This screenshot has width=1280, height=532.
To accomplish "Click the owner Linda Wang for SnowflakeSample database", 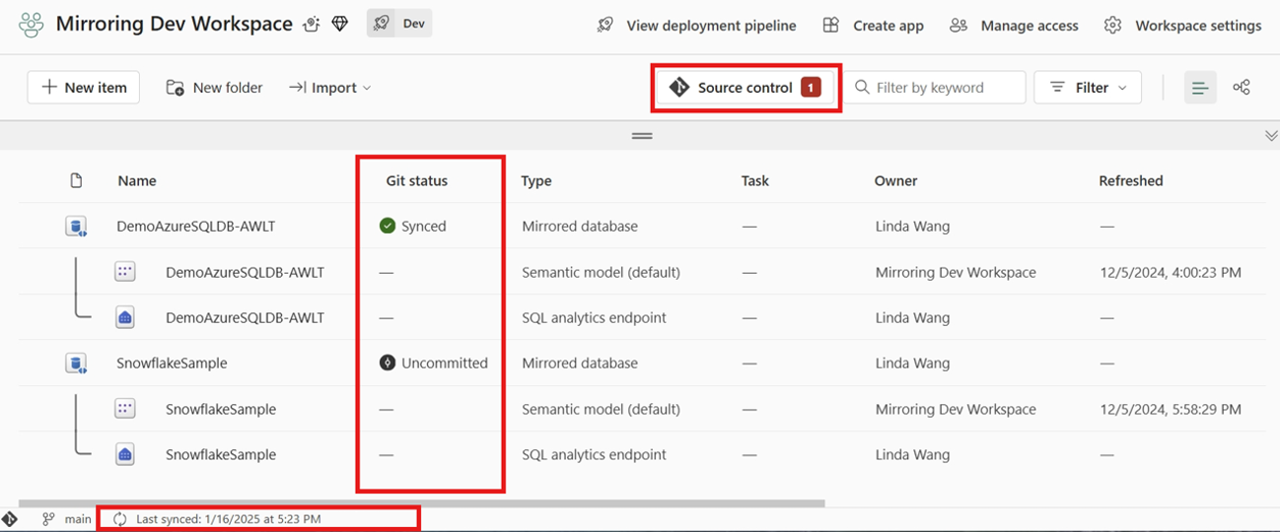I will [910, 363].
